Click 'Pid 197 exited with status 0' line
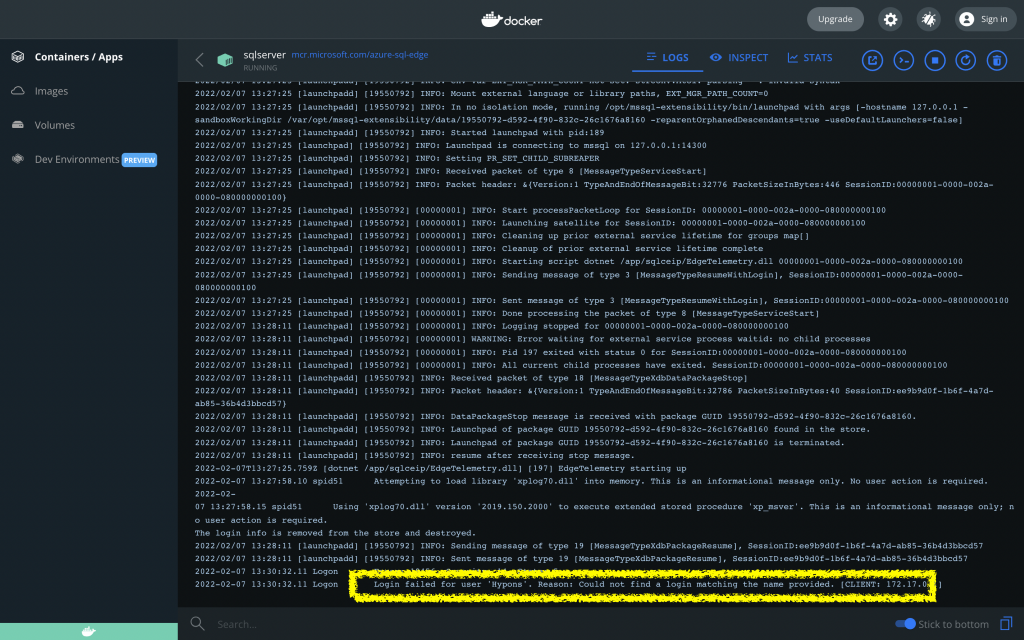Image resolution: width=1024 pixels, height=640 pixels. 551,352
